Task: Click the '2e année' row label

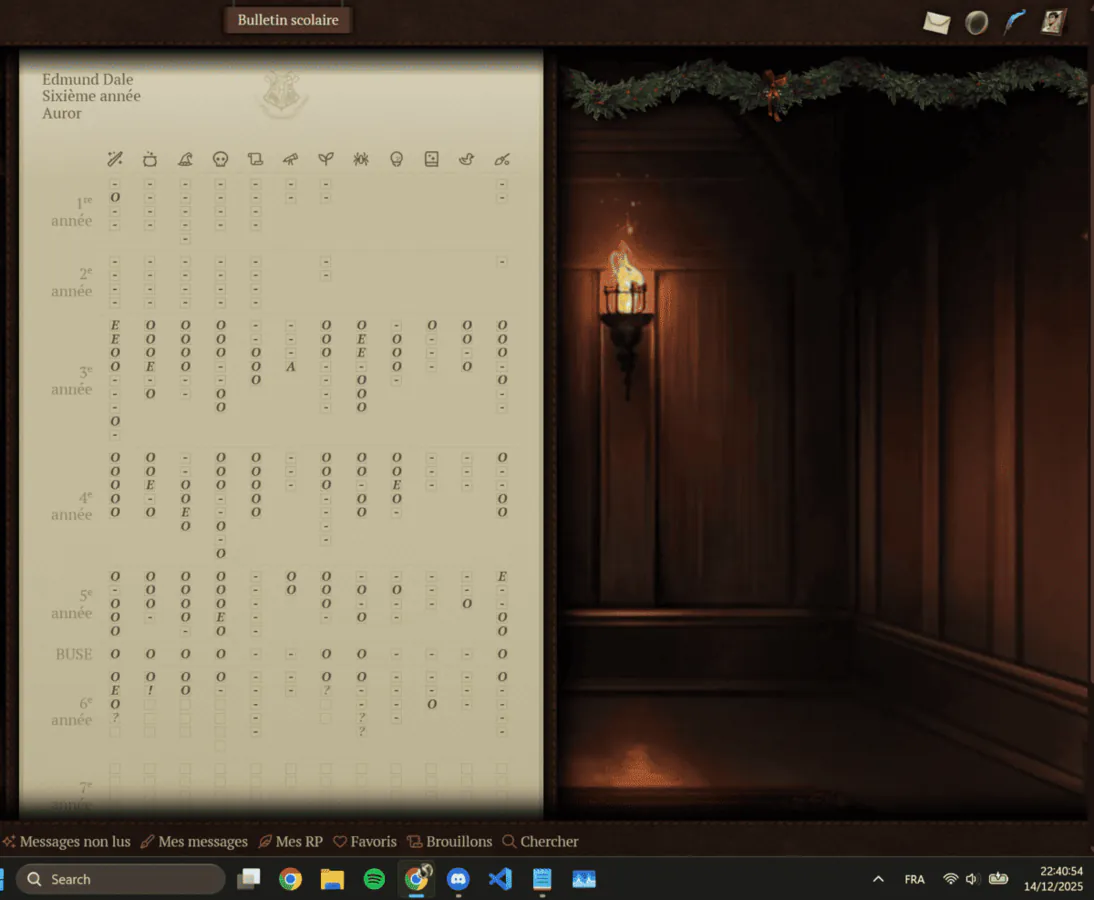Action: [x=72, y=282]
